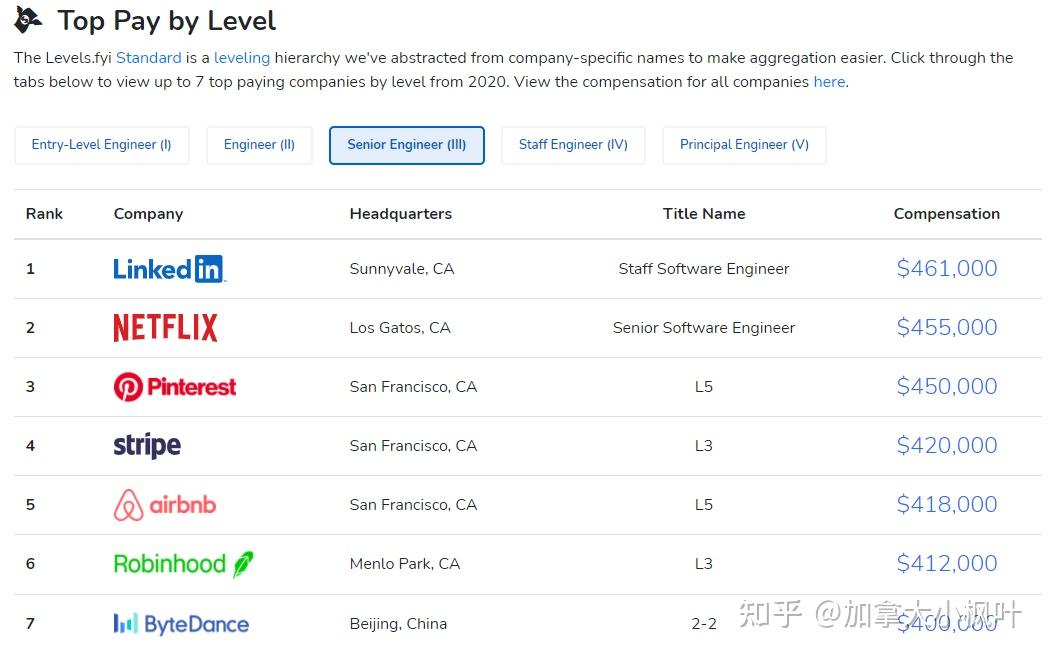Click the Levels.fyi logo beside the heading
The height and width of the screenshot is (657, 1049).
coord(28,19)
